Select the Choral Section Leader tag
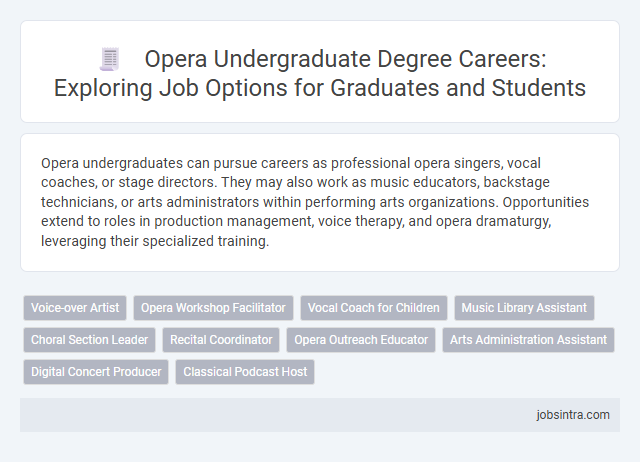 tap(89, 340)
